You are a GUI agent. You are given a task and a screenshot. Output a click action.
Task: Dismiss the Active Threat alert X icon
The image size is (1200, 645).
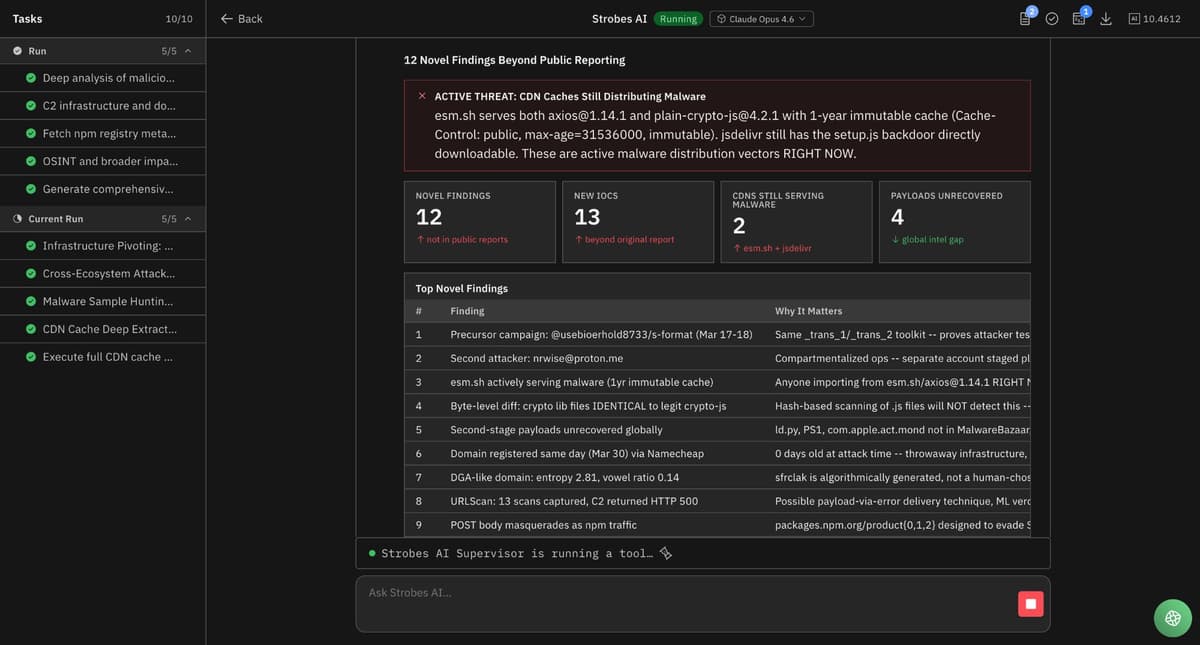[422, 96]
